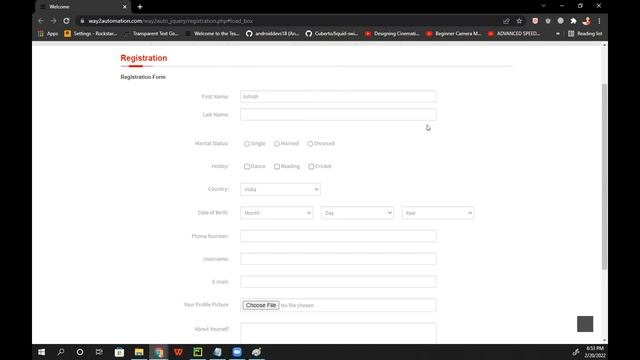
Task: Open a new browser tab
Action: (x=140, y=7)
